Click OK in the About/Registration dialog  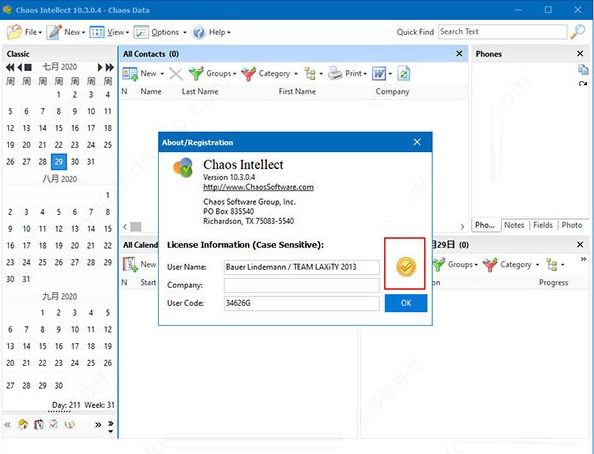(406, 303)
